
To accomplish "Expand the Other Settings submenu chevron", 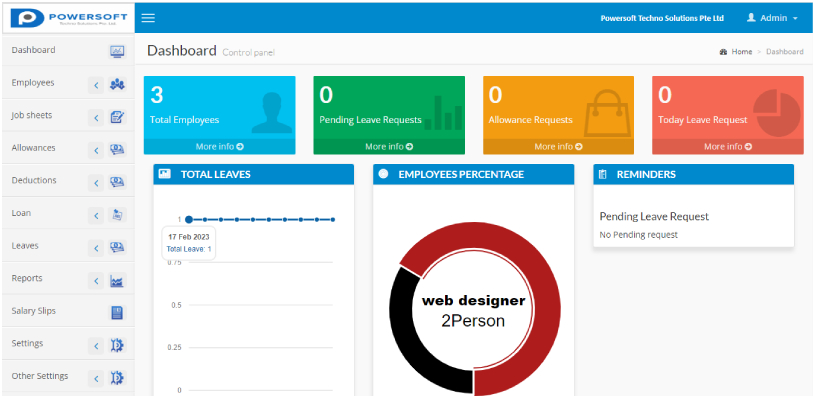I will [x=96, y=378].
